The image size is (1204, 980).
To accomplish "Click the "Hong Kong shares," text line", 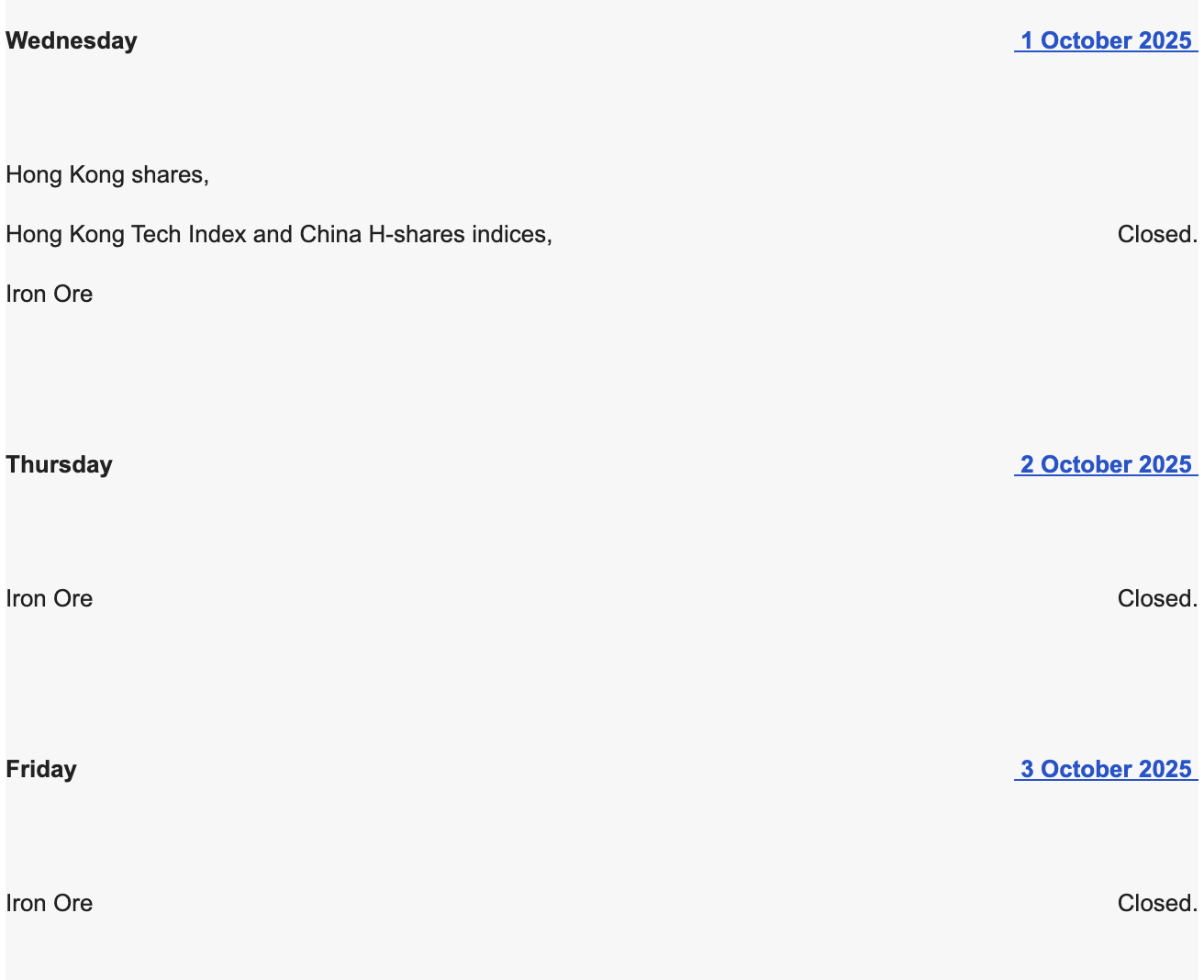I will point(107,175).
